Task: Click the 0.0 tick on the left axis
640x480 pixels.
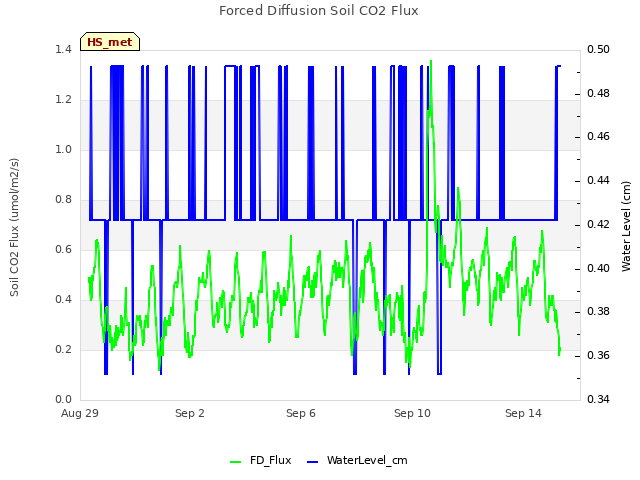Action: click(x=63, y=400)
